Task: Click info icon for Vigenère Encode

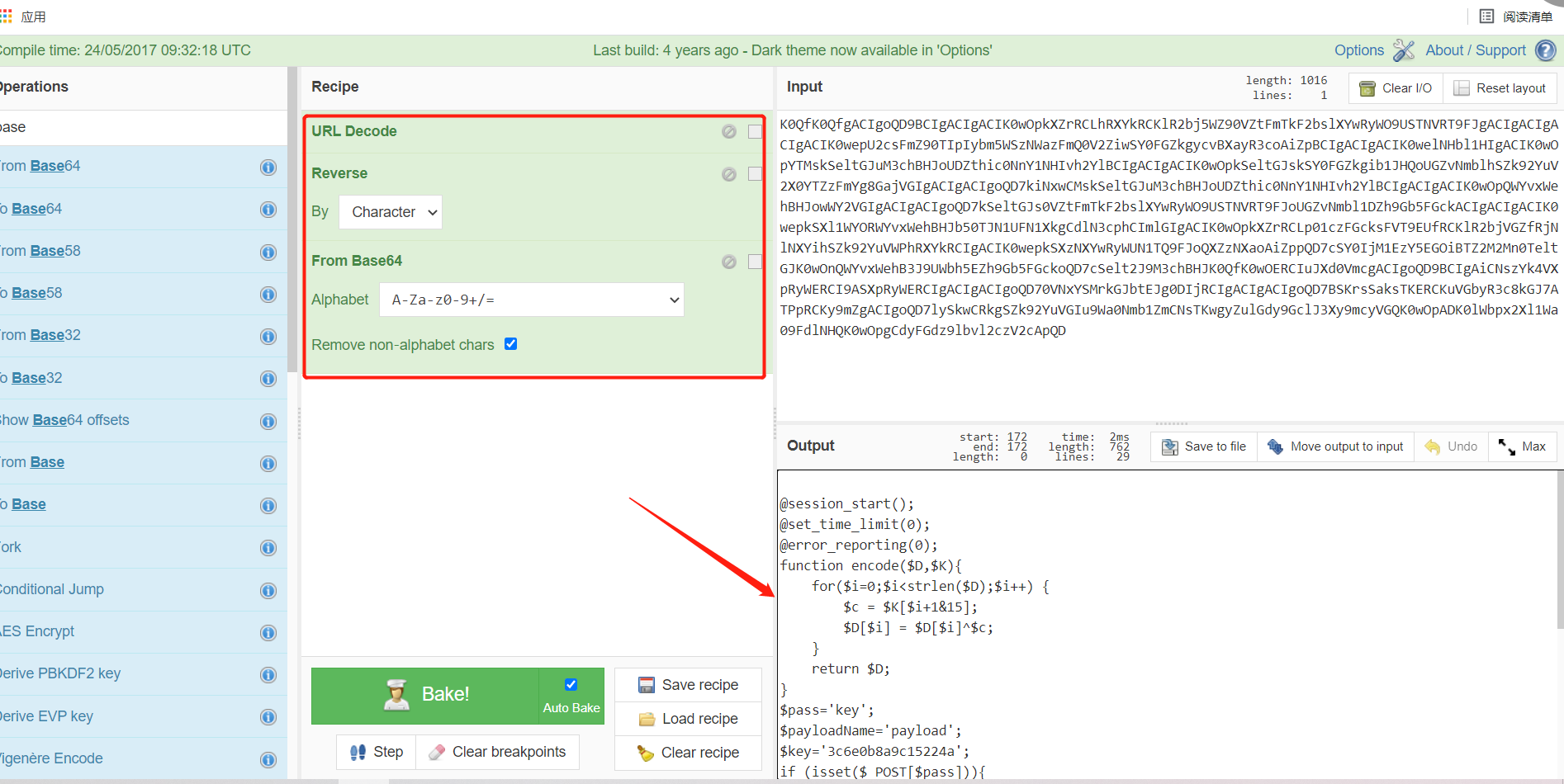Action: [x=268, y=760]
